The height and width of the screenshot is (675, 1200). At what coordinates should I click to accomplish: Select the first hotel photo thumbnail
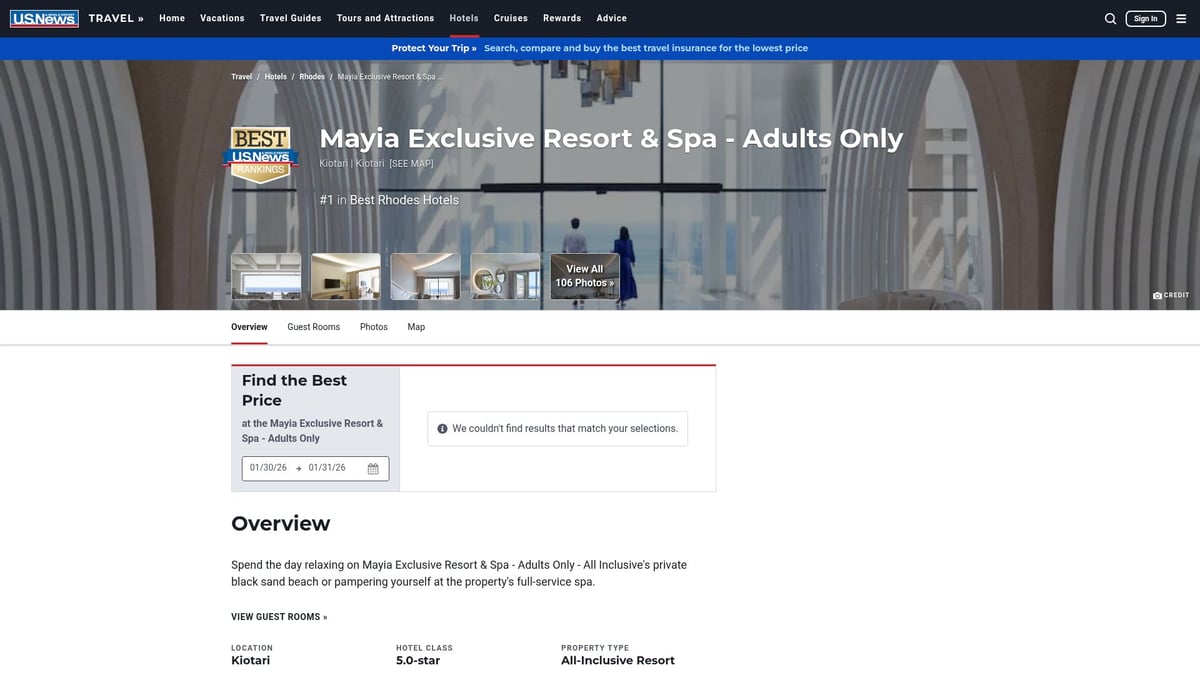(265, 275)
